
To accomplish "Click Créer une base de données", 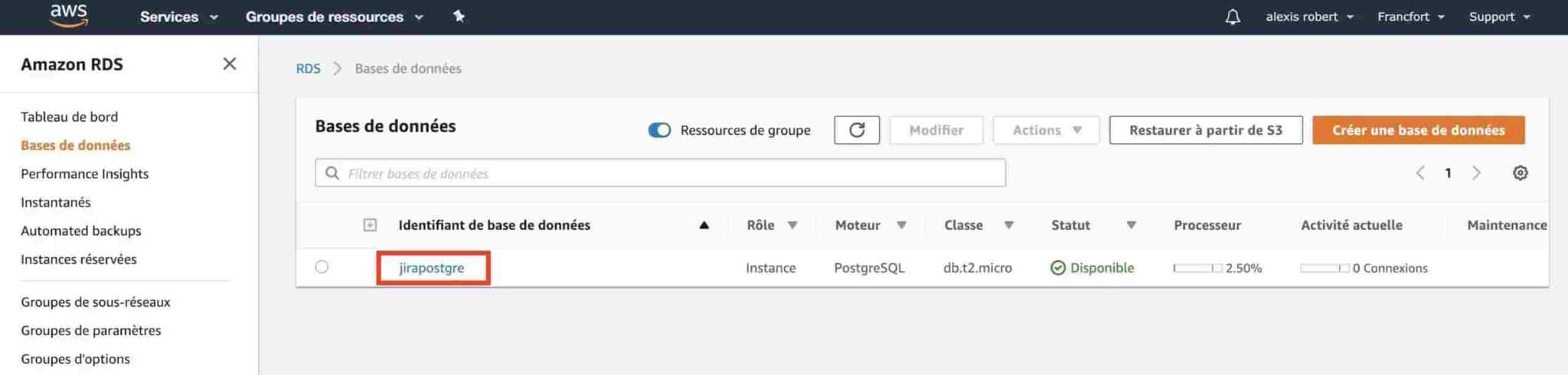I will pyautogui.click(x=1418, y=130).
